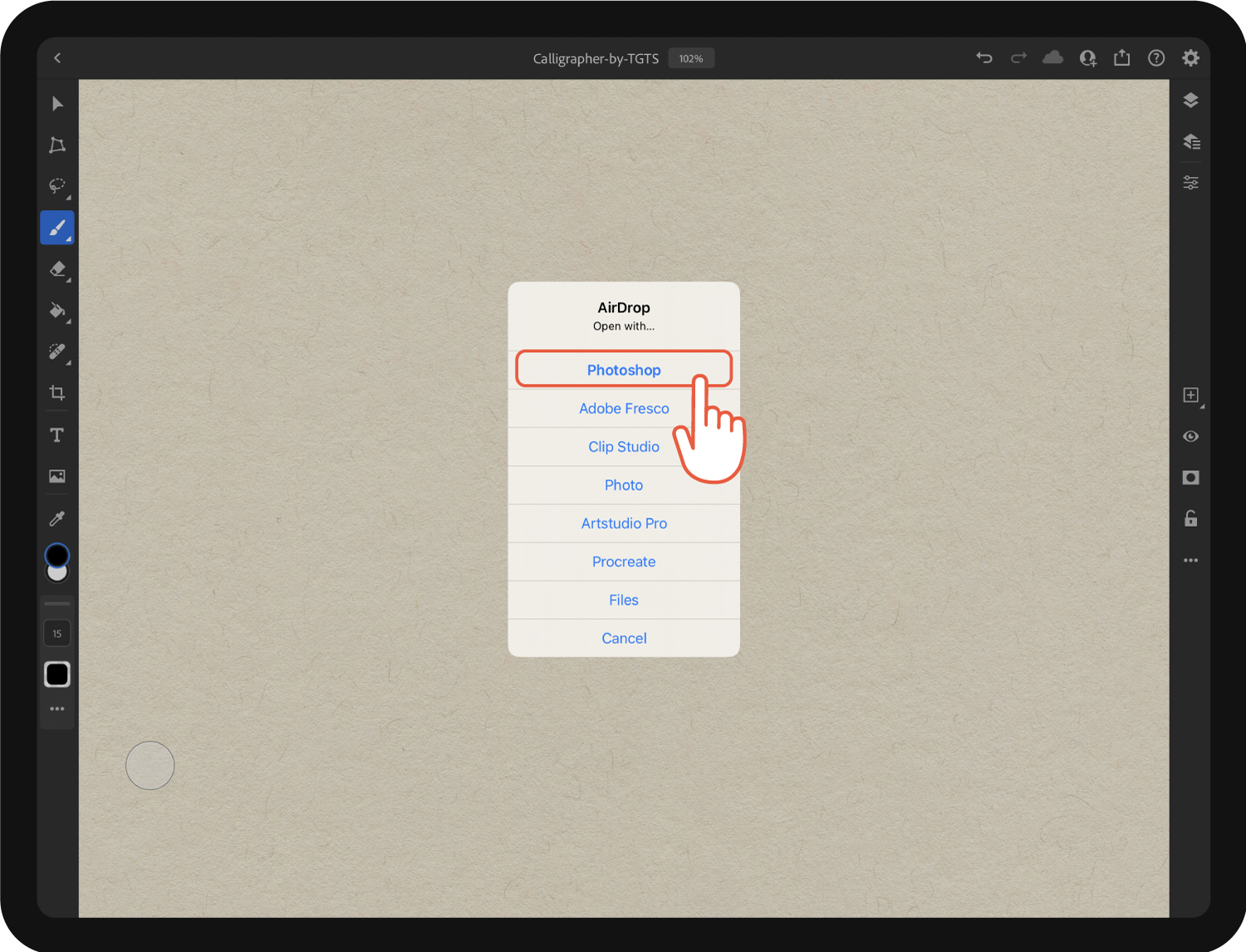This screenshot has height=952, width=1246.
Task: Select the Lasso selection tool
Action: (x=57, y=186)
